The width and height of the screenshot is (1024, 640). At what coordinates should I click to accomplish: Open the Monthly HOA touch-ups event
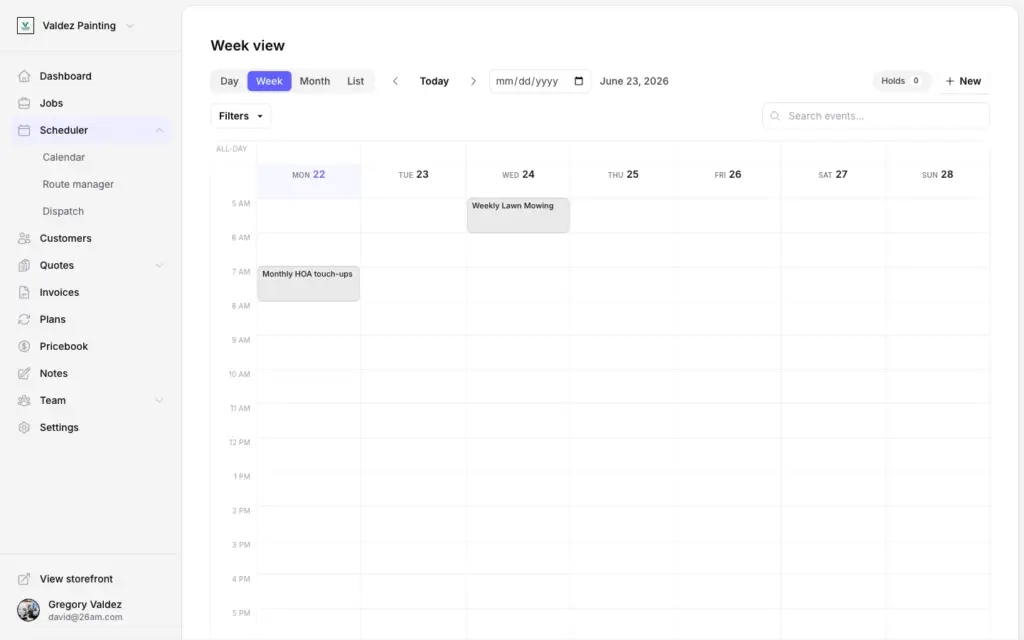tap(308, 283)
